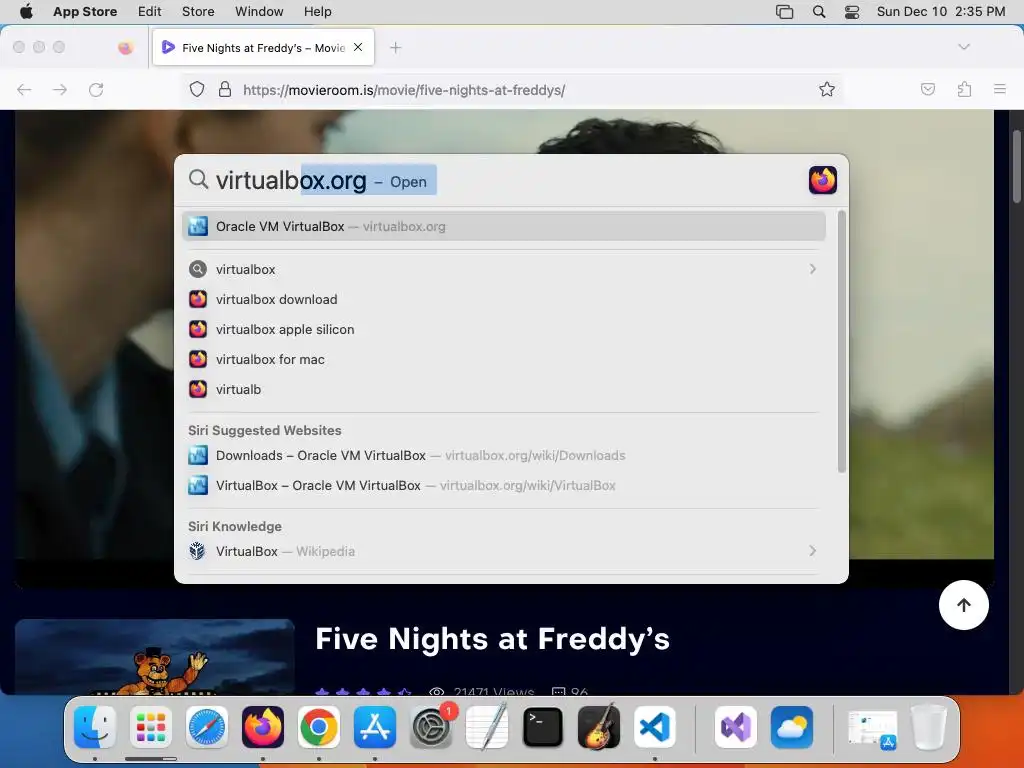Open the App Store menu
The height and width of the screenshot is (768, 1024).
(x=85, y=11)
